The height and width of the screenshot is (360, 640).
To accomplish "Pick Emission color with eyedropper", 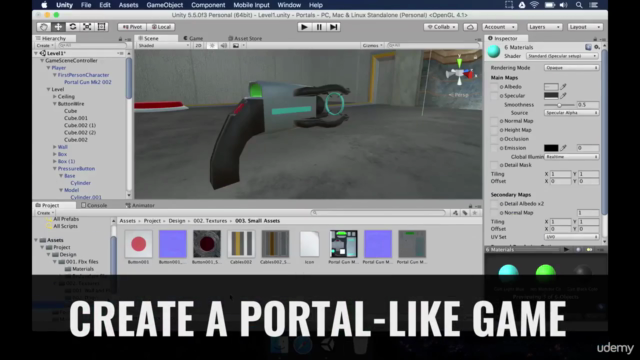I will [564, 148].
